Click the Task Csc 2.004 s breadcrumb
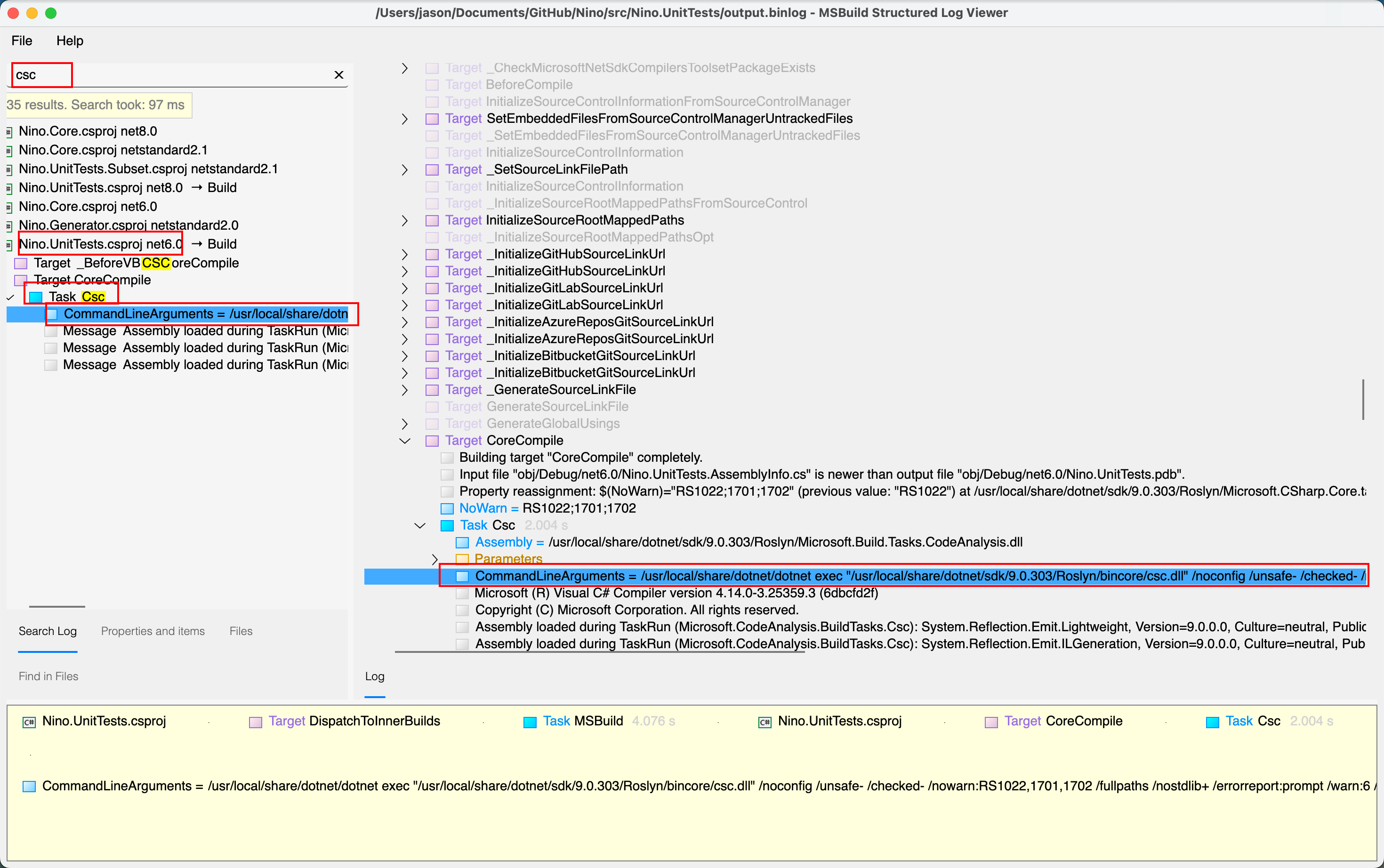The width and height of the screenshot is (1384, 868). (1279, 722)
